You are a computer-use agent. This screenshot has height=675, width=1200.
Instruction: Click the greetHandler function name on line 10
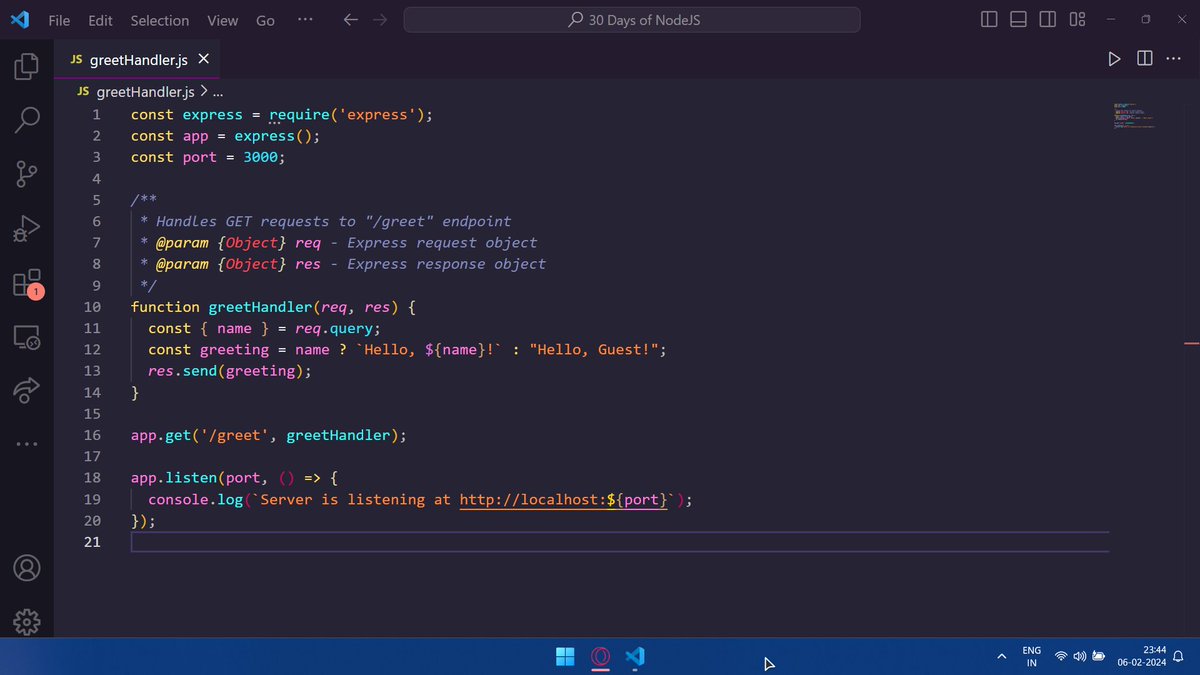point(260,307)
